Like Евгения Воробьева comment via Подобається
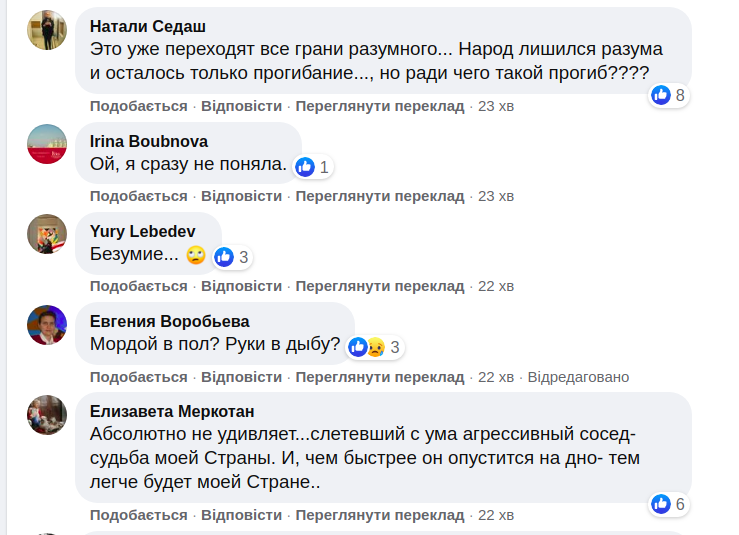The height and width of the screenshot is (535, 739). pyautogui.click(x=139, y=377)
